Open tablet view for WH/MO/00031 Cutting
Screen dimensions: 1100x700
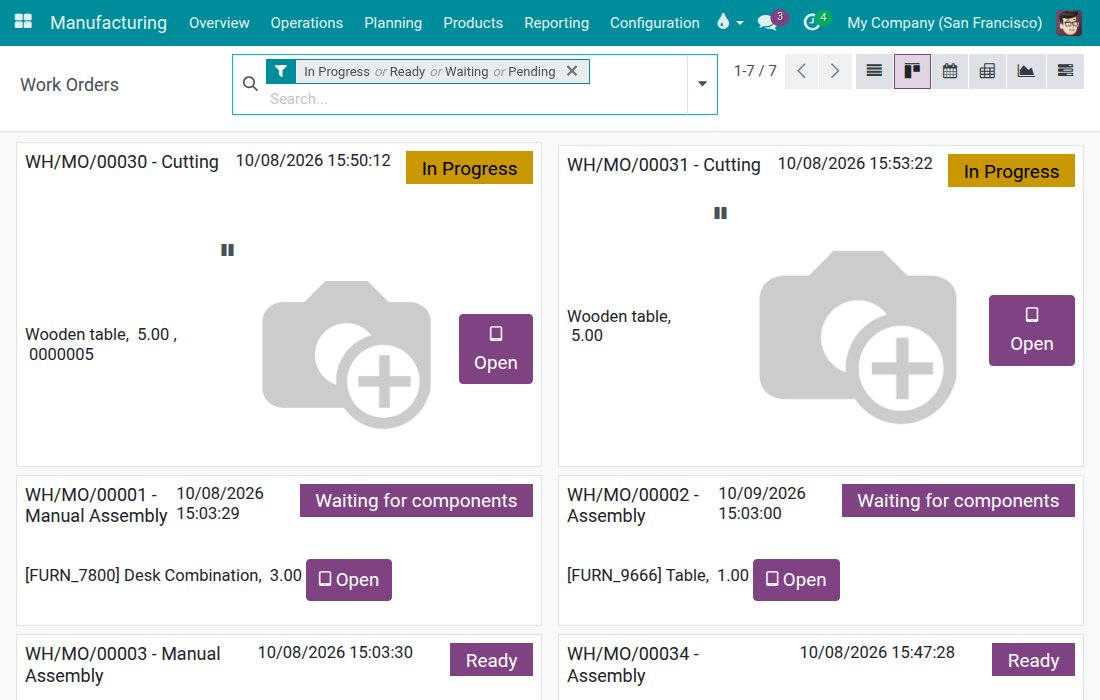coord(1031,330)
